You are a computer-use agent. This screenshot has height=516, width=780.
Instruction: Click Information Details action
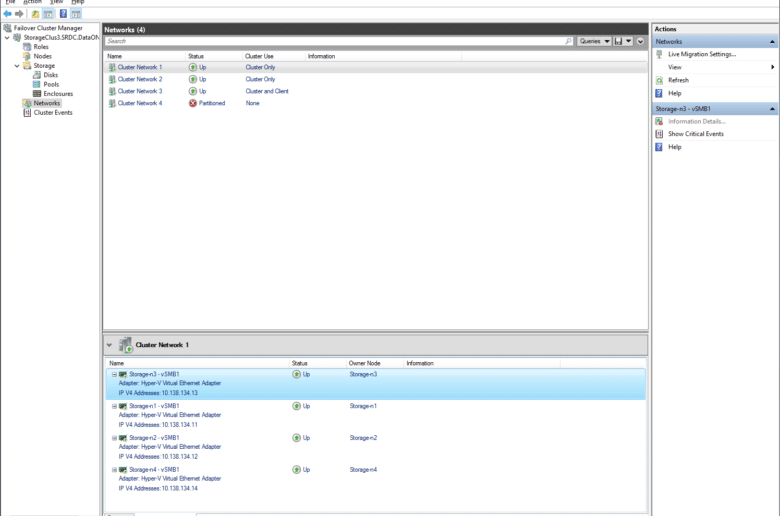click(x=696, y=121)
